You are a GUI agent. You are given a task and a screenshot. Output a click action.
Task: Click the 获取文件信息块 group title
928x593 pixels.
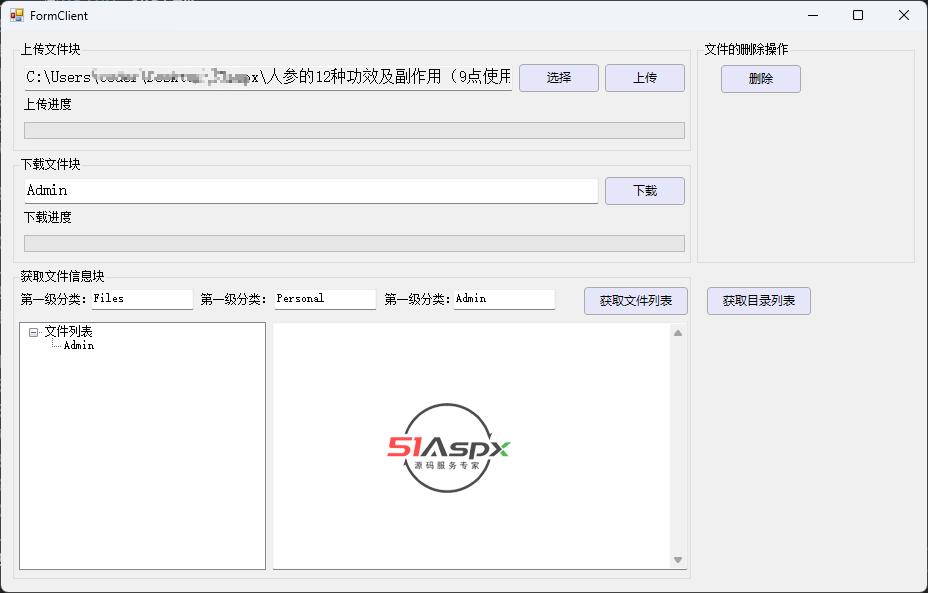(x=62, y=276)
